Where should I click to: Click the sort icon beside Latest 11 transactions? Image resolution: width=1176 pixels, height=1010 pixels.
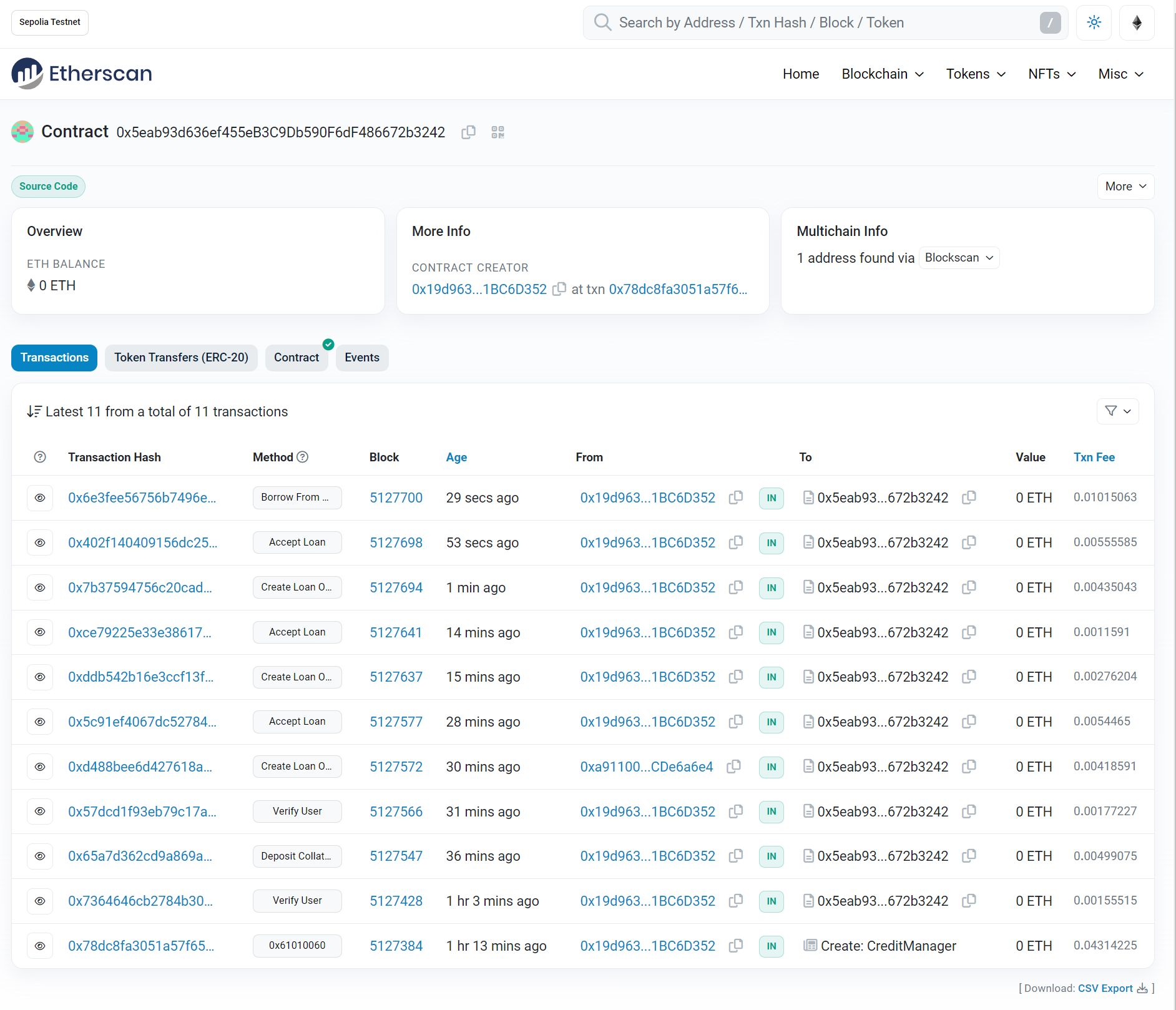pyautogui.click(x=34, y=411)
